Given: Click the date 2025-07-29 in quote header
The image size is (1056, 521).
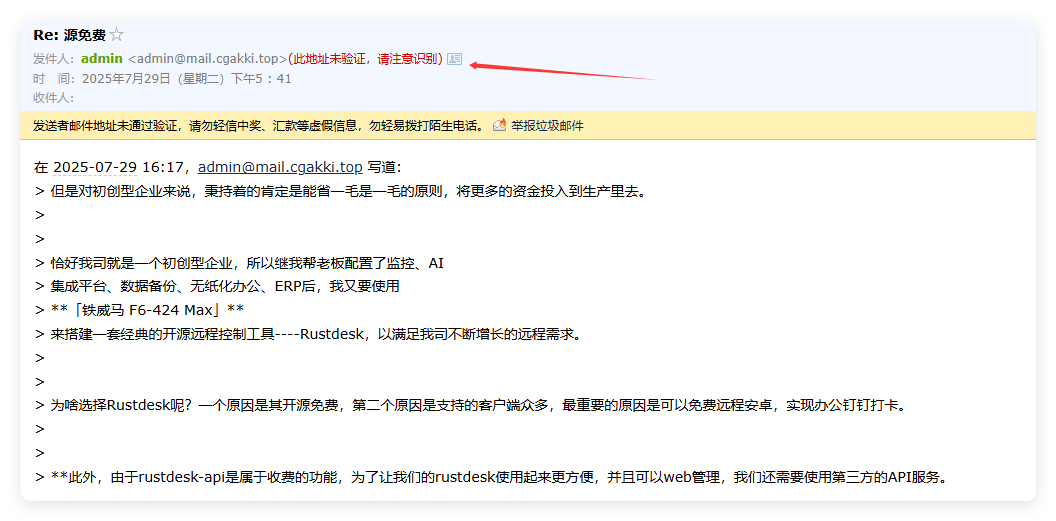Looking at the screenshot, I should click(x=95, y=167).
